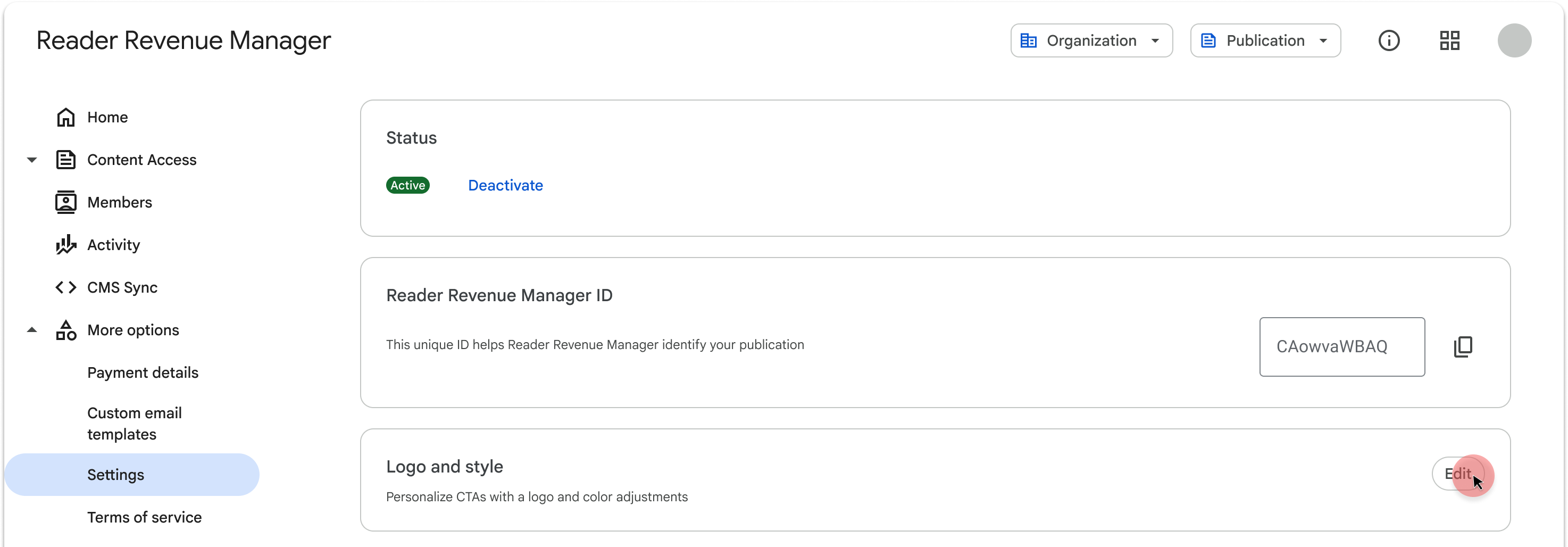This screenshot has height=547, width=1568.
Task: Click the Organization building icon
Action: (1028, 41)
